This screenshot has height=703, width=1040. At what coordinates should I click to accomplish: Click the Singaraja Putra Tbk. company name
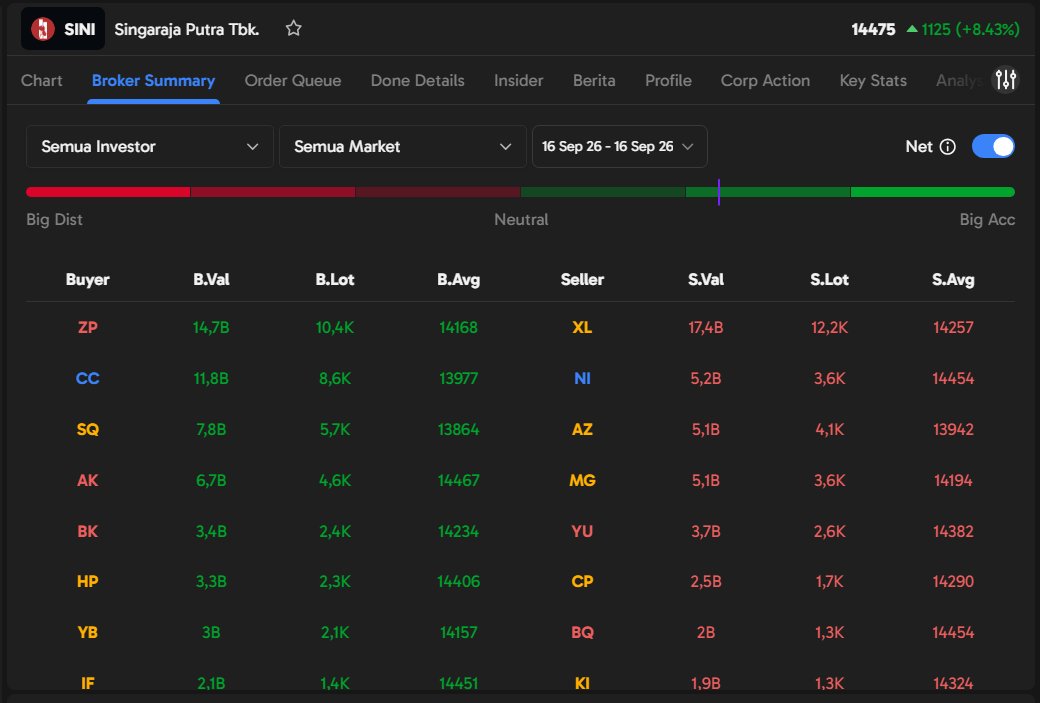(x=186, y=29)
